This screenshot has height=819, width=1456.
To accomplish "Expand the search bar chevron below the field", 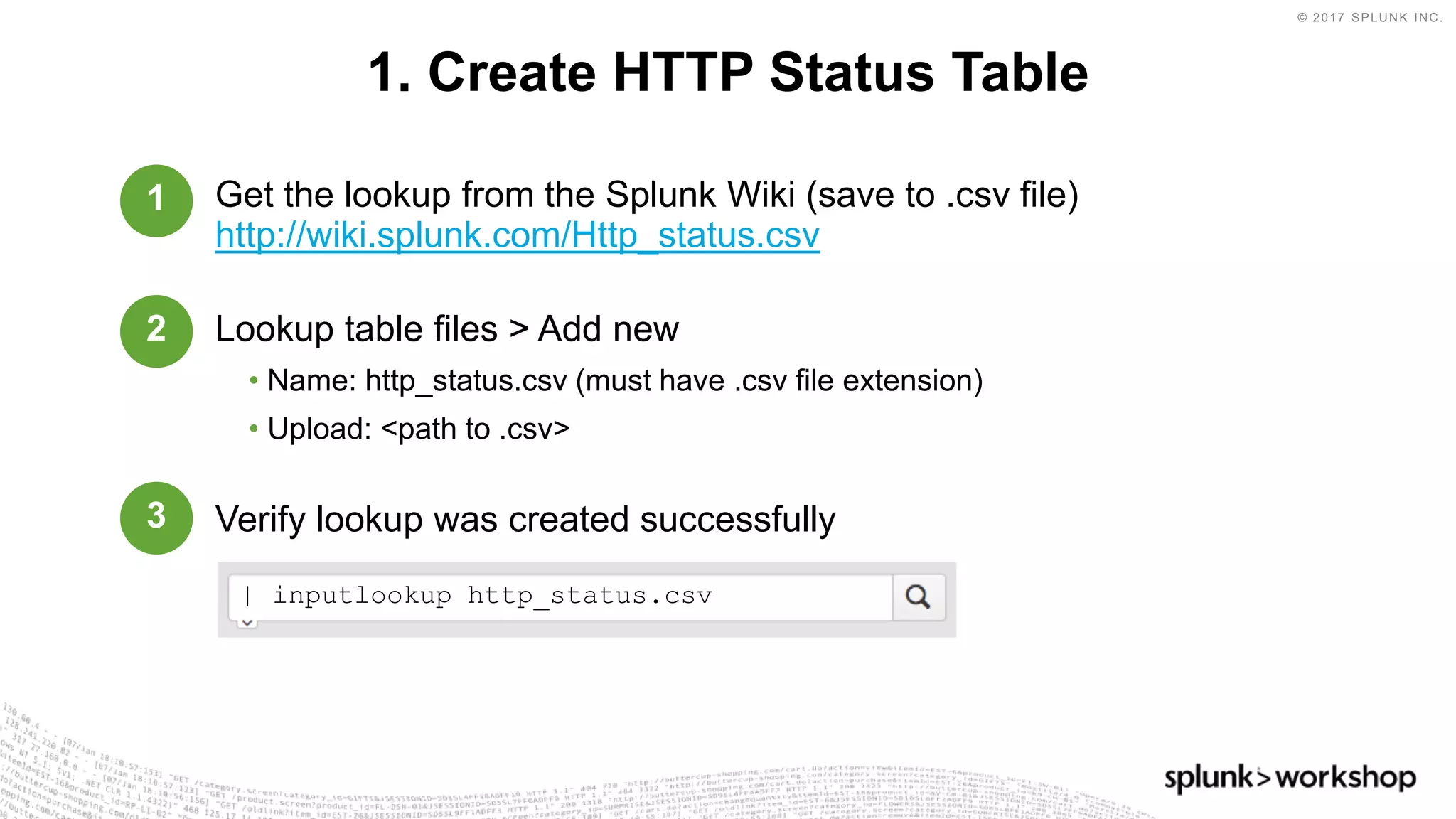I will (247, 623).
